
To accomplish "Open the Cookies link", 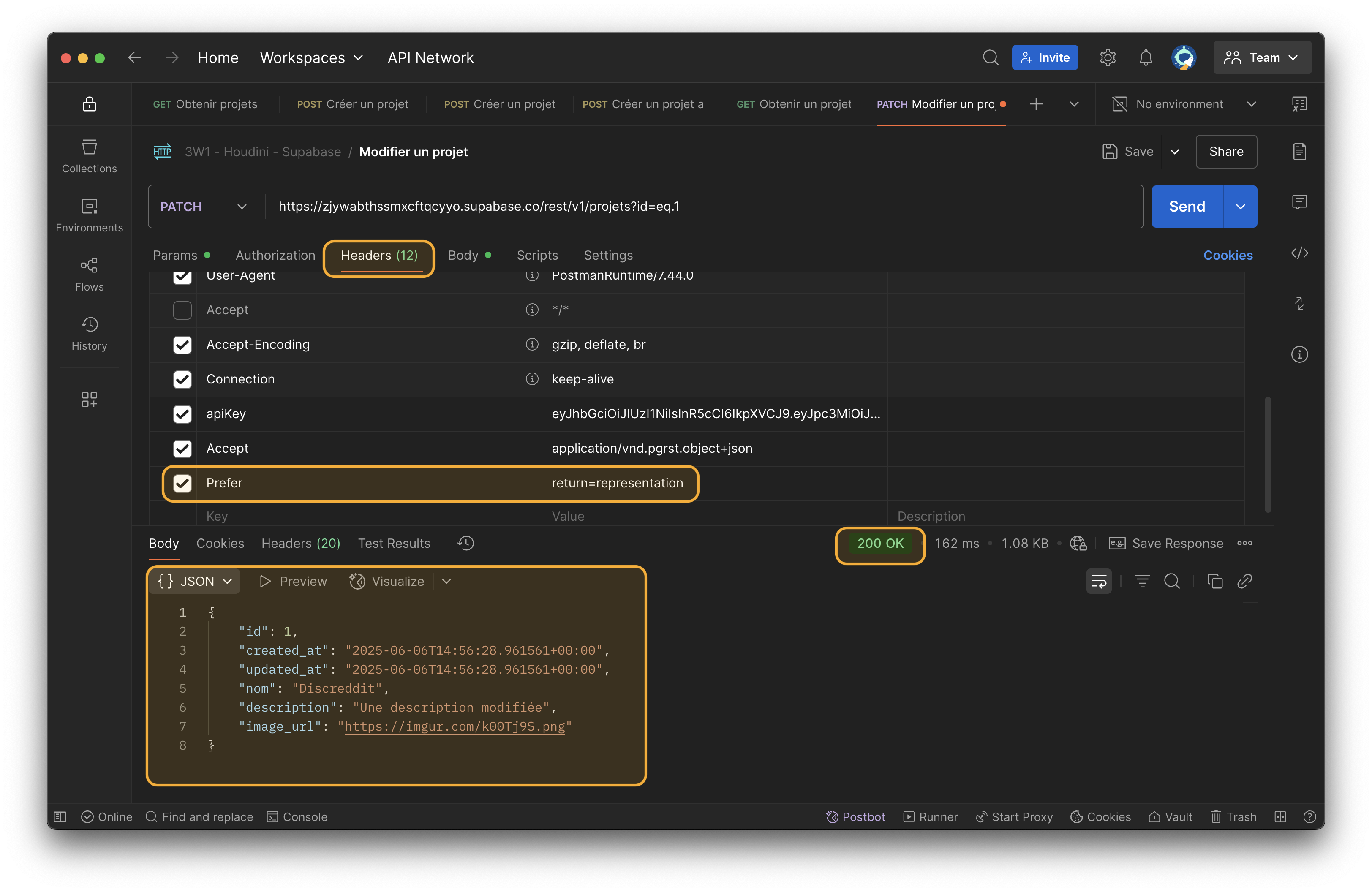I will (1227, 255).
